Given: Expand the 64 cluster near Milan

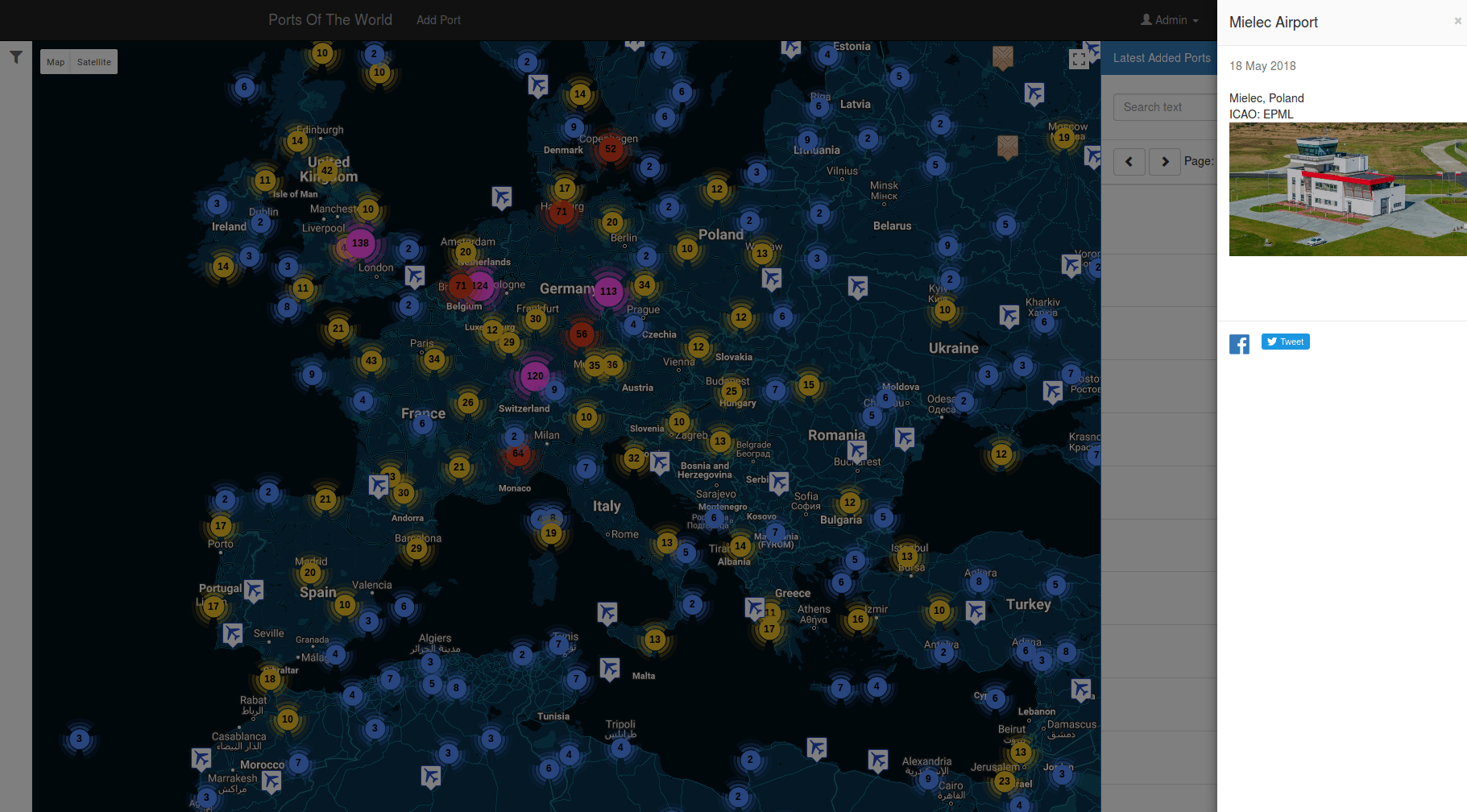Looking at the screenshot, I should 518,454.
